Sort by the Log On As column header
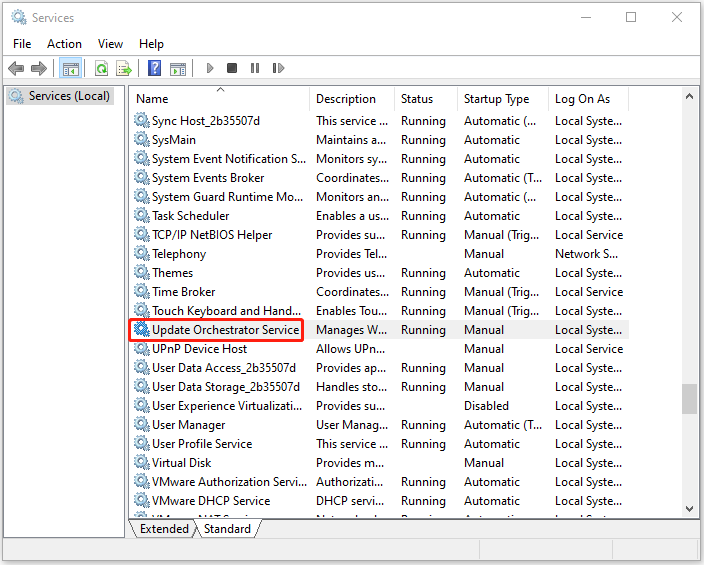Image resolution: width=704 pixels, height=565 pixels. point(588,99)
